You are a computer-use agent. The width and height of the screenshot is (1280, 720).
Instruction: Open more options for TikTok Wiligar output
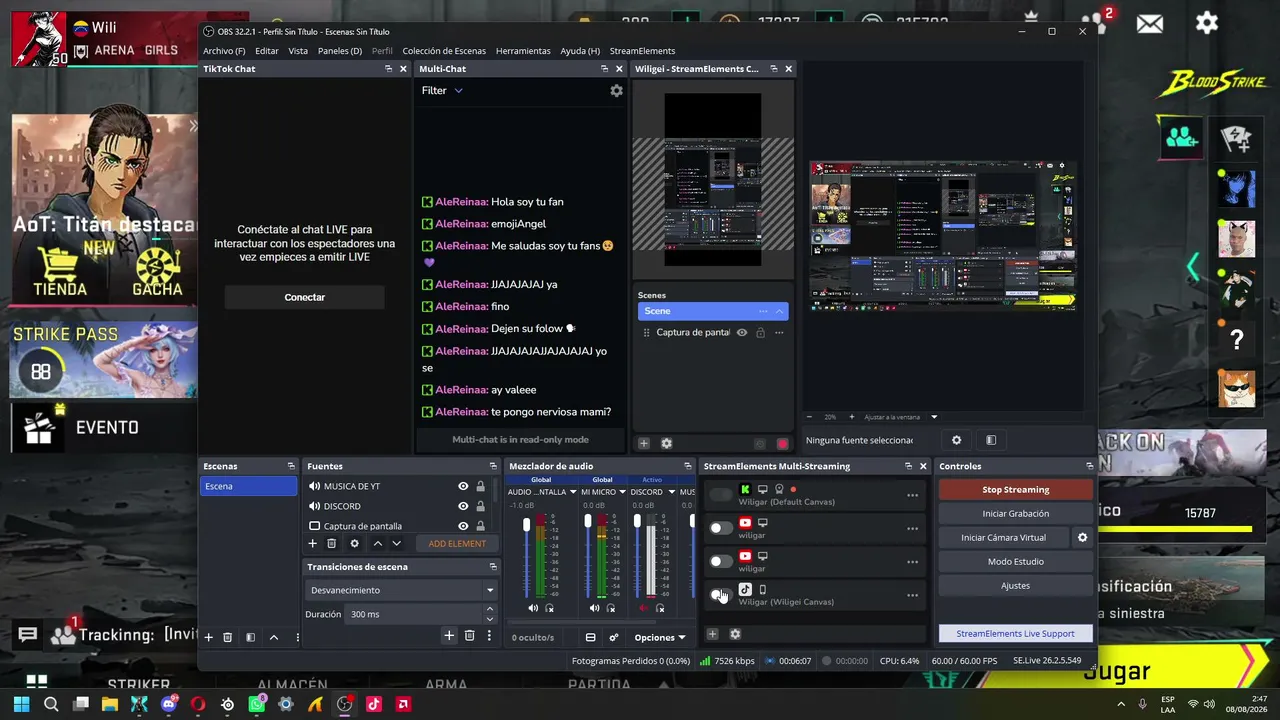912,596
